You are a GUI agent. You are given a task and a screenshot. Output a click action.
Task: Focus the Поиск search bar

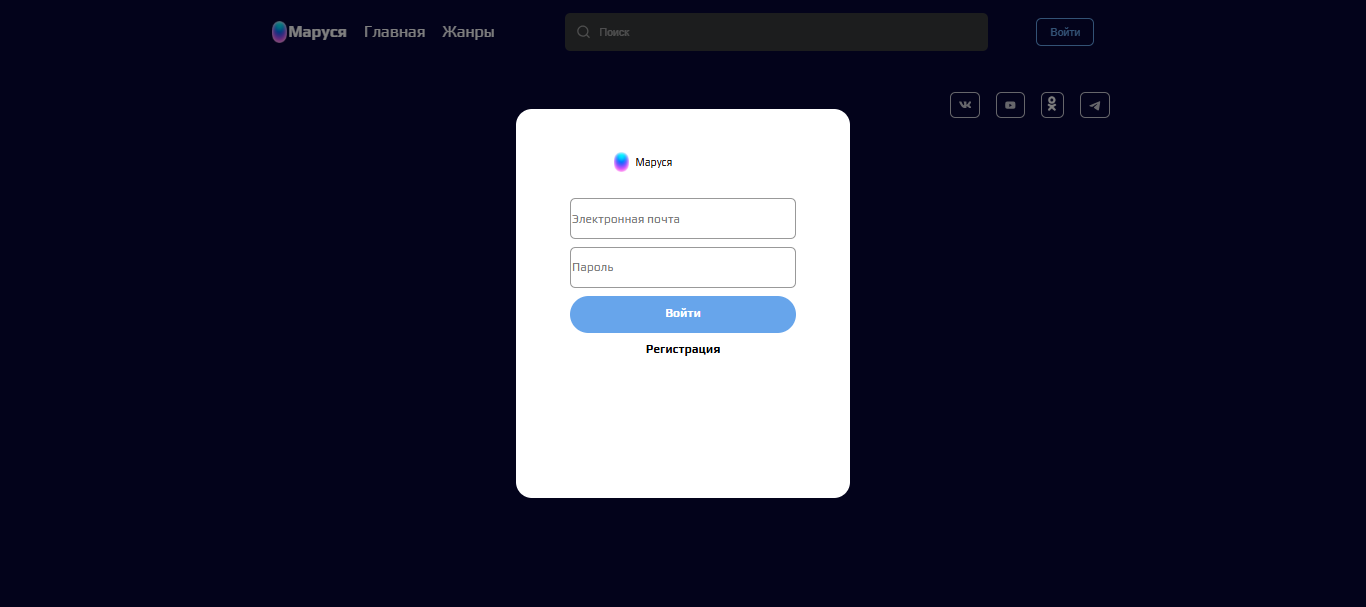click(x=776, y=32)
